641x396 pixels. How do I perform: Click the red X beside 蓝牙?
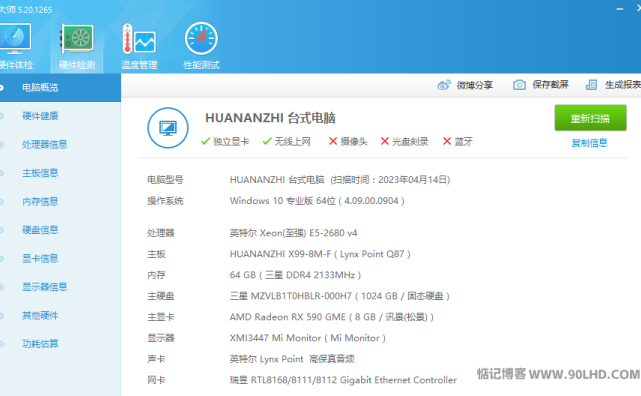[x=447, y=141]
